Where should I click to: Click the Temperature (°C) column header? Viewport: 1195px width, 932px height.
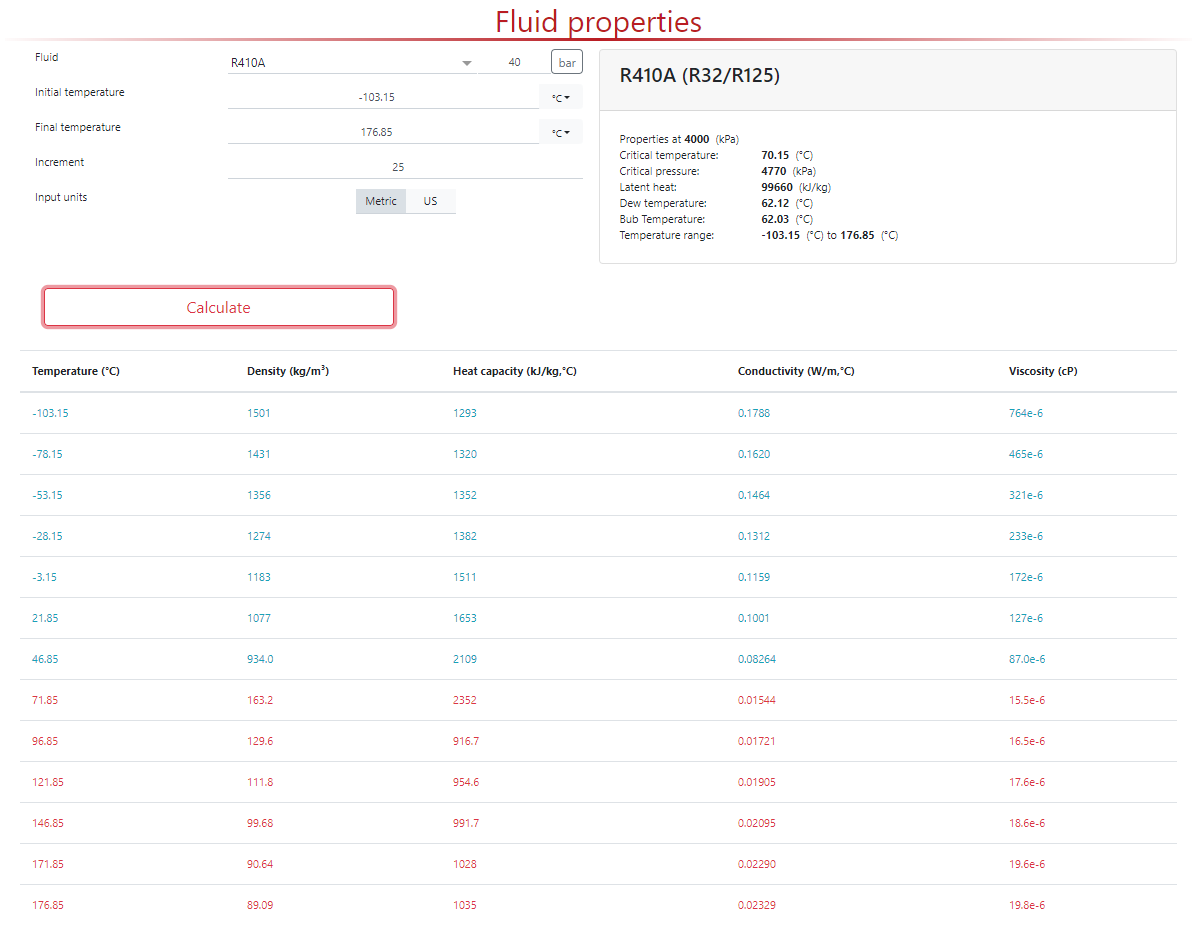[76, 371]
